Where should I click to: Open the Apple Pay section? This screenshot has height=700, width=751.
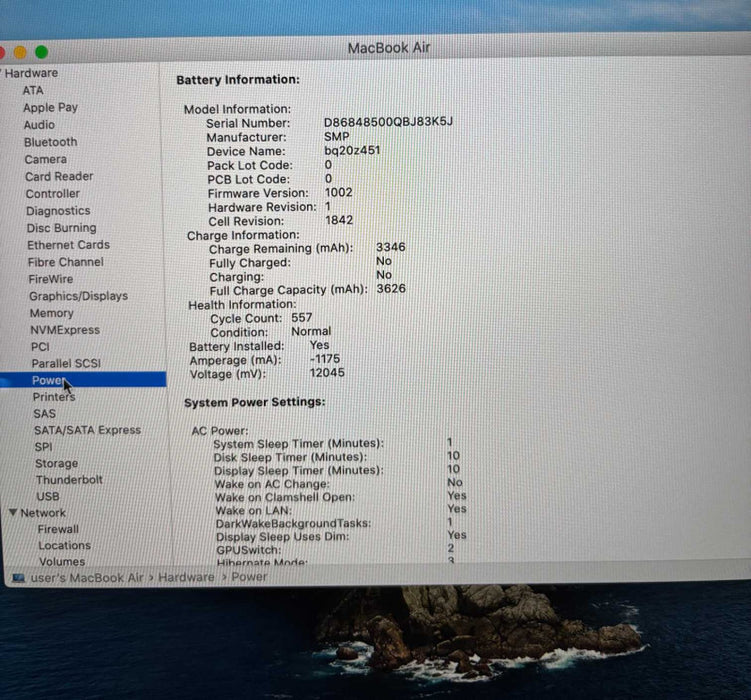(x=50, y=108)
